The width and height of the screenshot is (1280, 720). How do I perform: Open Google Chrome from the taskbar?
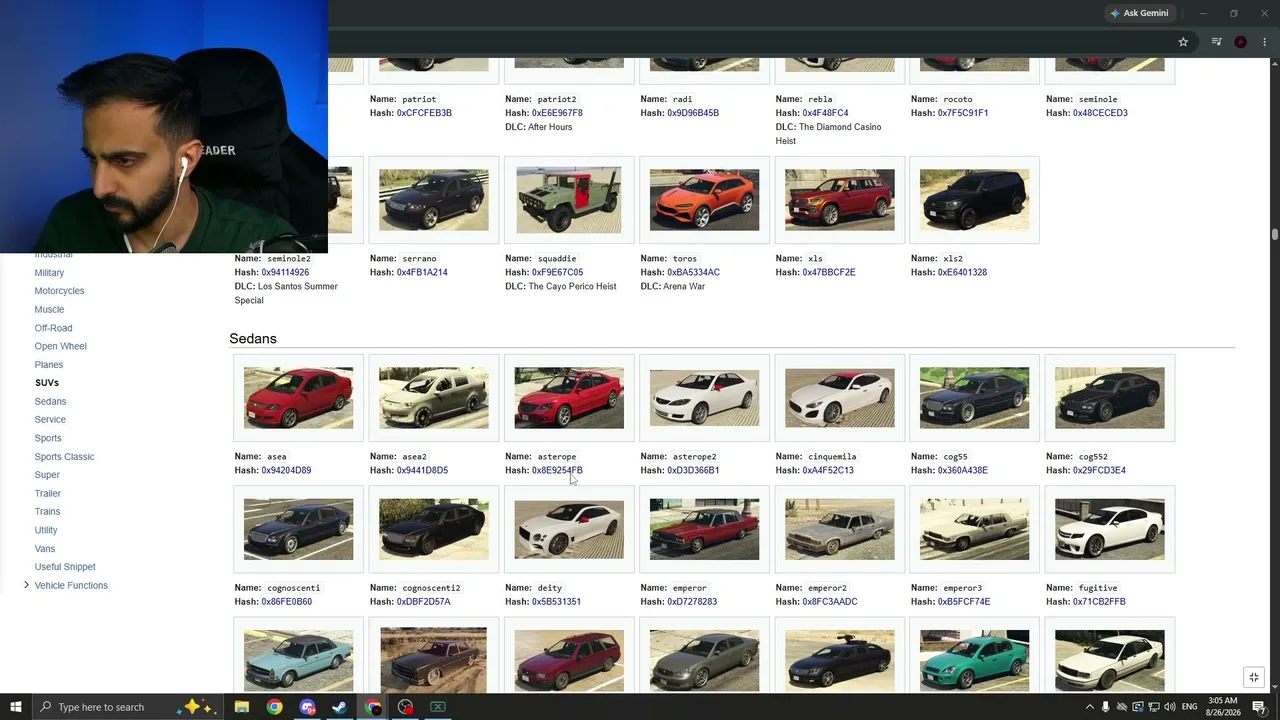tap(274, 707)
